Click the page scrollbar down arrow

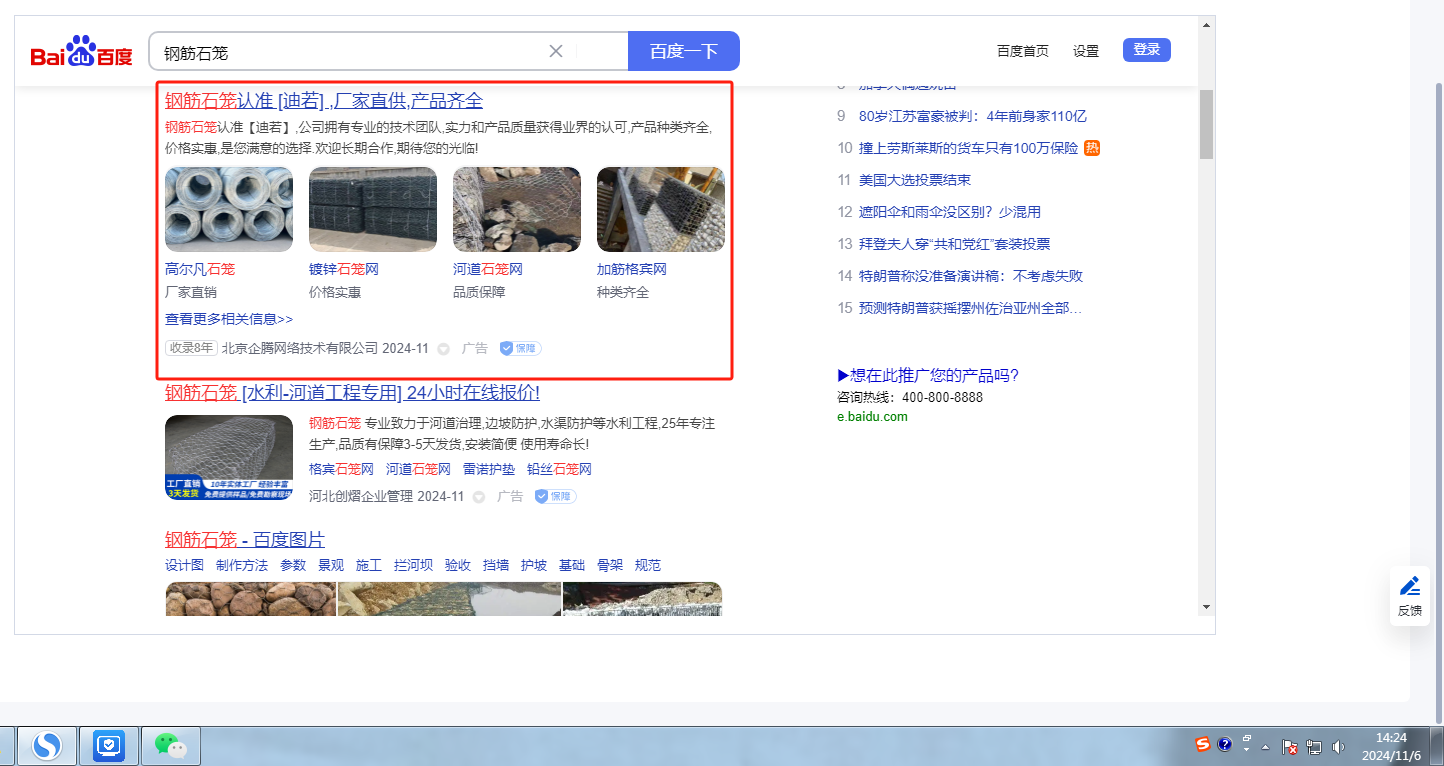pyautogui.click(x=1206, y=607)
